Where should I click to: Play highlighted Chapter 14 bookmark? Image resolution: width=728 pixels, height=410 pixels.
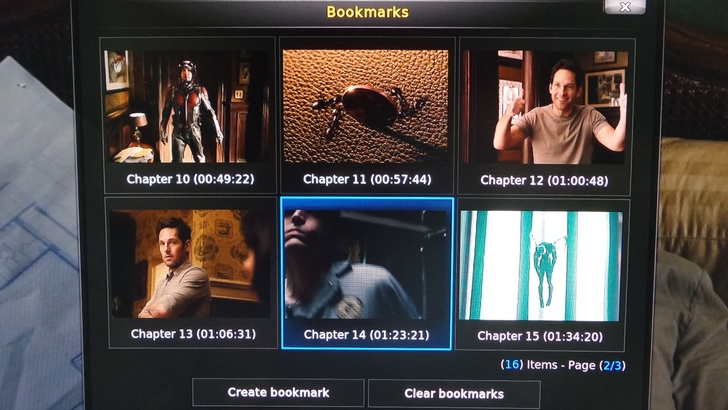pos(366,265)
